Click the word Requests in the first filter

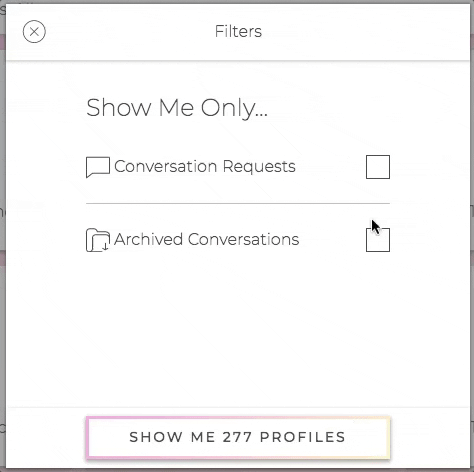tap(259, 166)
